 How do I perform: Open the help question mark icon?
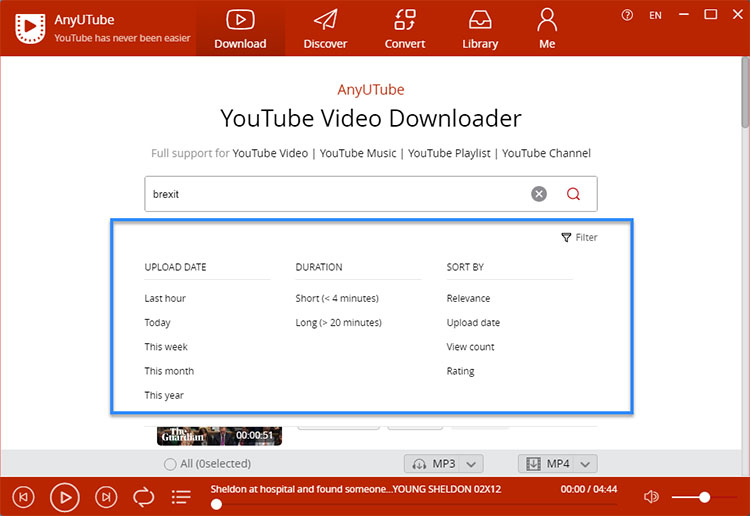(627, 15)
